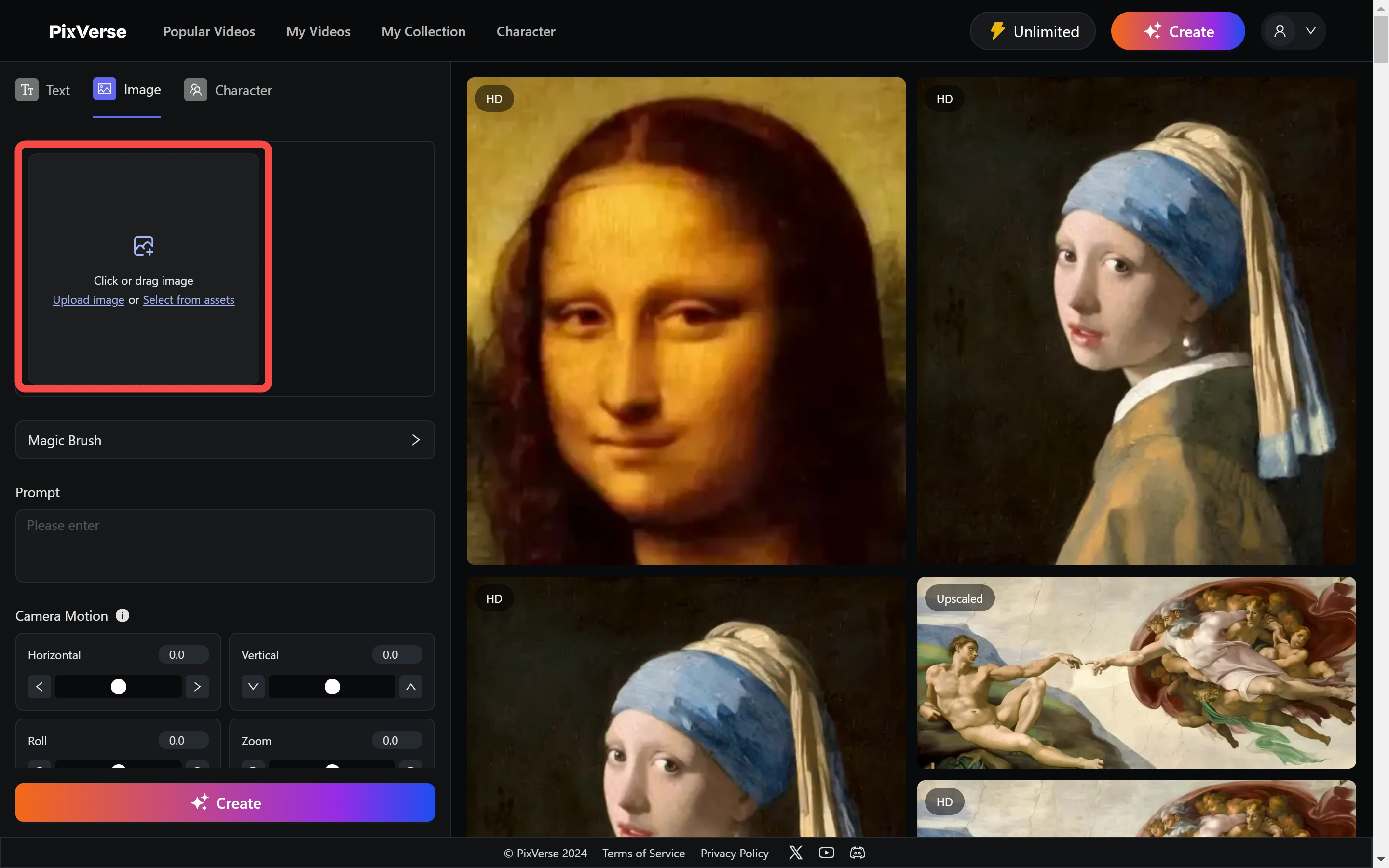Open the YouTube icon link in footer
1389x868 pixels.
(x=827, y=853)
